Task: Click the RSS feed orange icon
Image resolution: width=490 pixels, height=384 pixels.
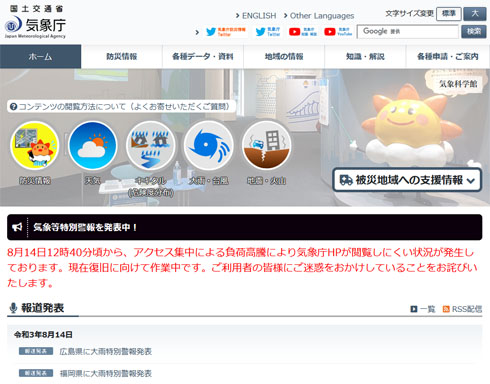Action: tap(446, 309)
